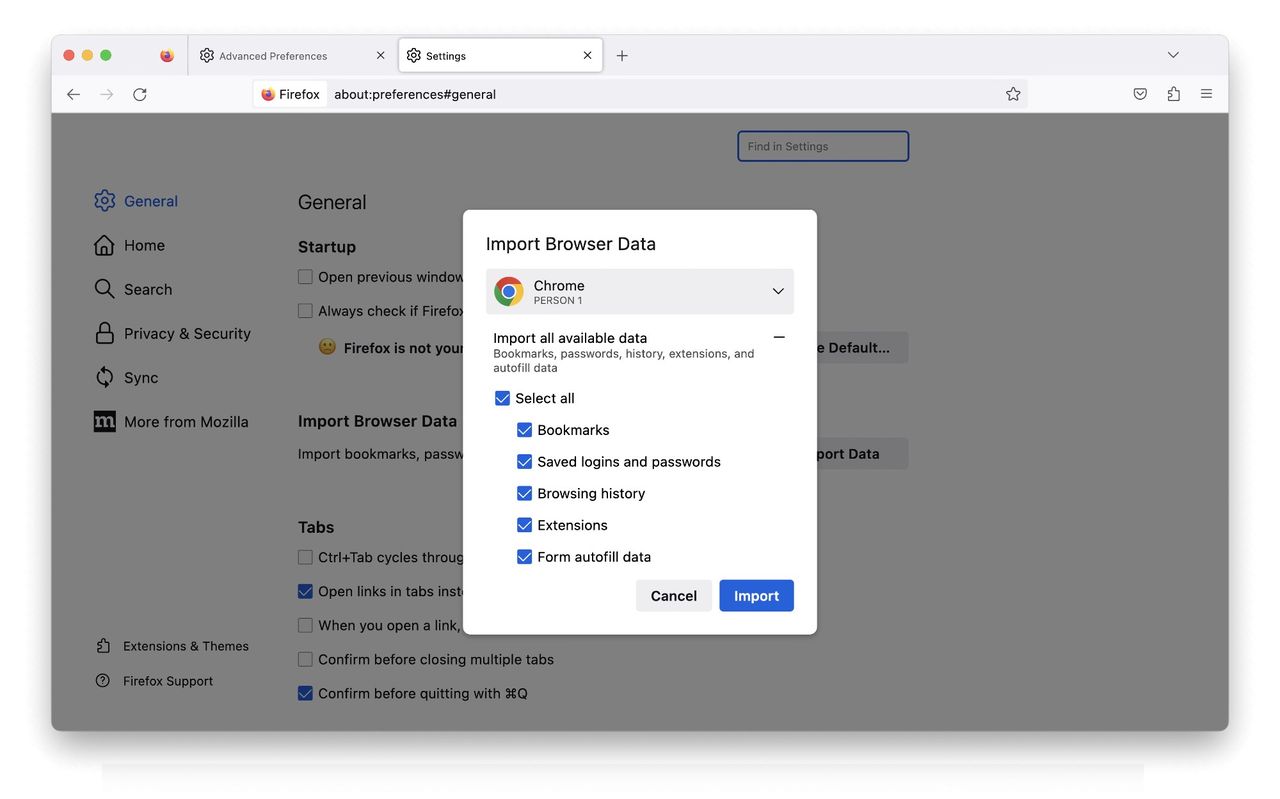Open Firefox Support via question mark icon
Image resolution: width=1280 pixels, height=799 pixels.
(103, 680)
